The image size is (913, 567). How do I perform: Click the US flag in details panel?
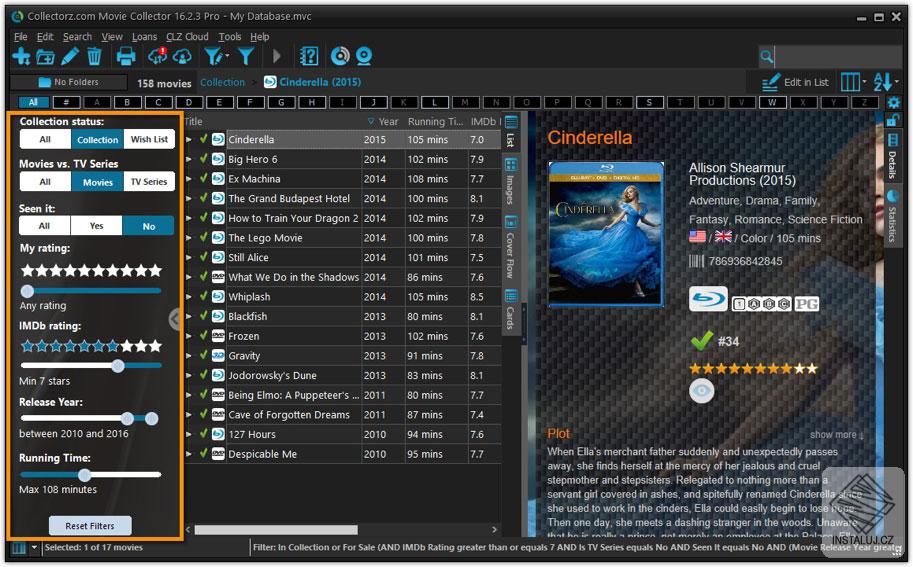697,237
